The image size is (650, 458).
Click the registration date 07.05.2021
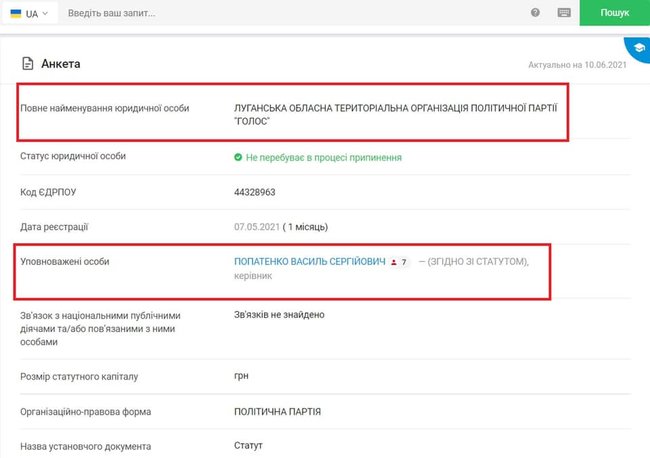click(x=255, y=226)
